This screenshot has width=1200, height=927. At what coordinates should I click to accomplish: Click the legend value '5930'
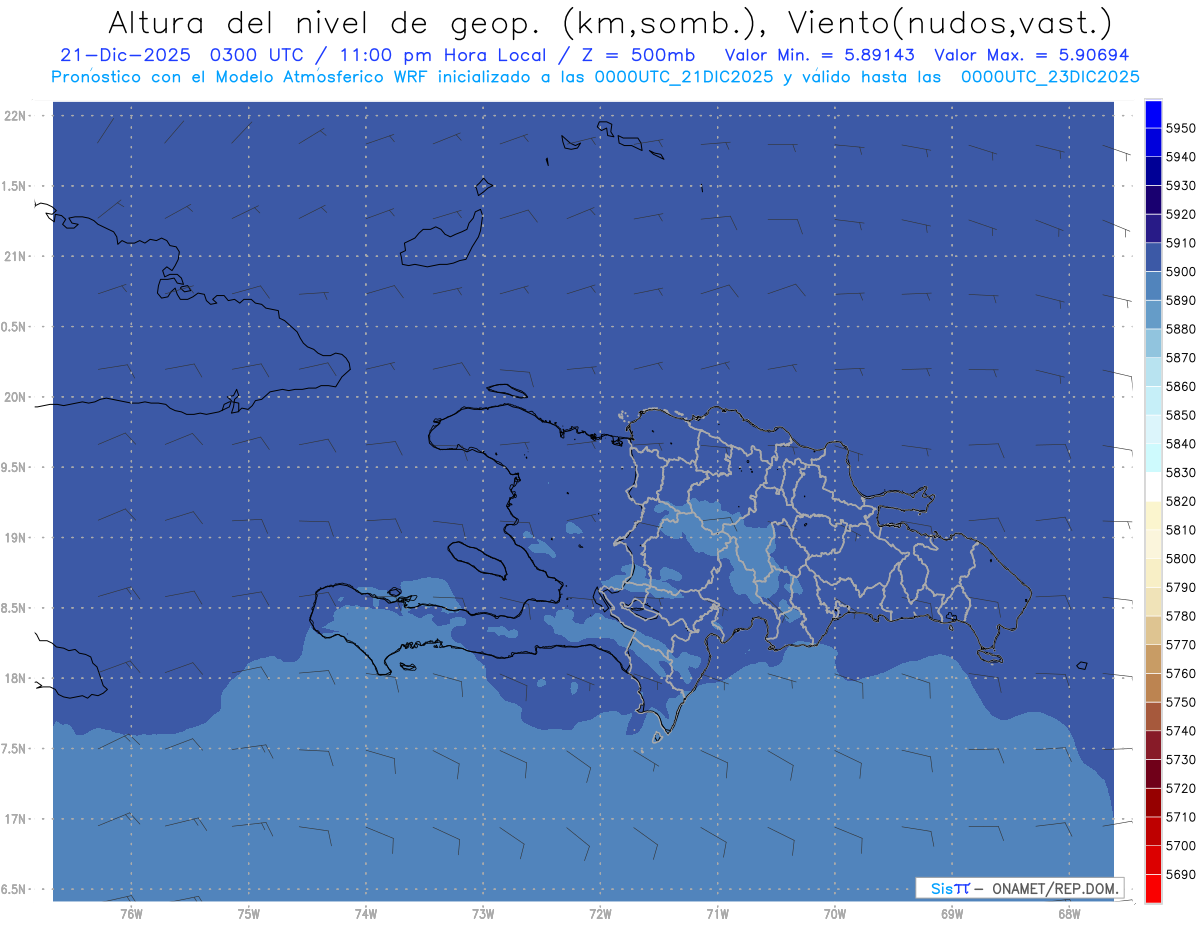pos(1181,186)
